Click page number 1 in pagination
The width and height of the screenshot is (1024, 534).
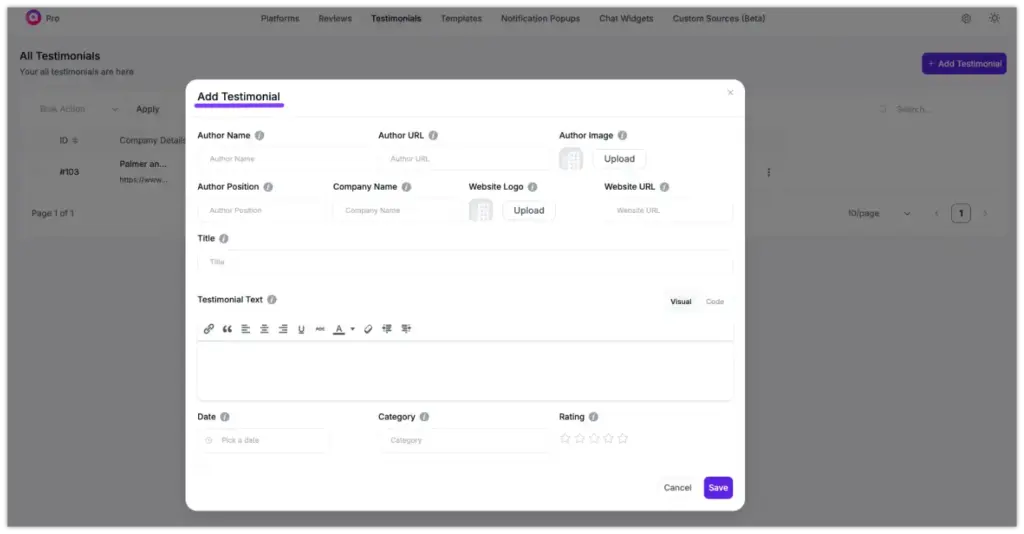pyautogui.click(x=961, y=213)
